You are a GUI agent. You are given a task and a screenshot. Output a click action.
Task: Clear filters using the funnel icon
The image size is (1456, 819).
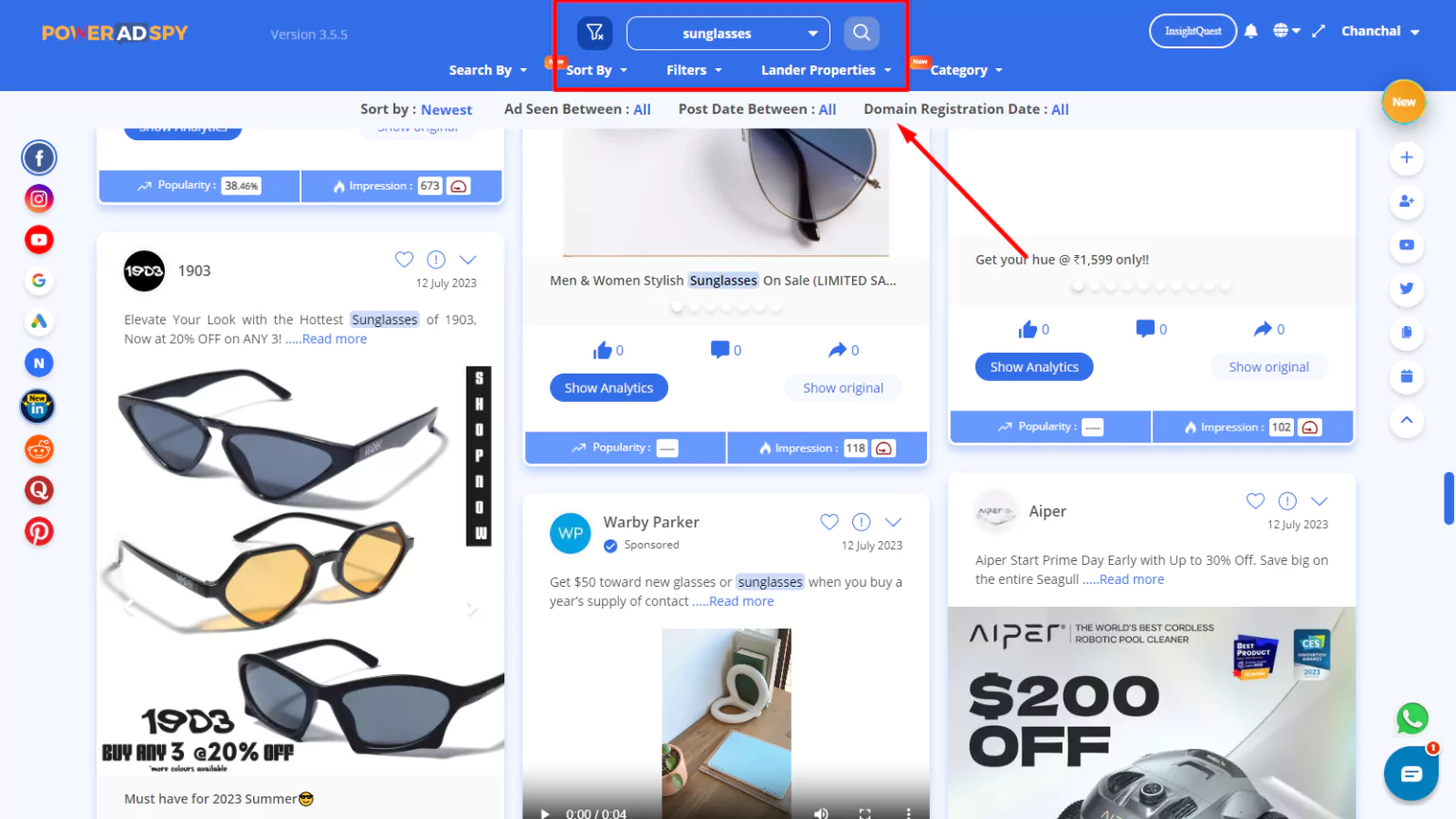pos(595,33)
